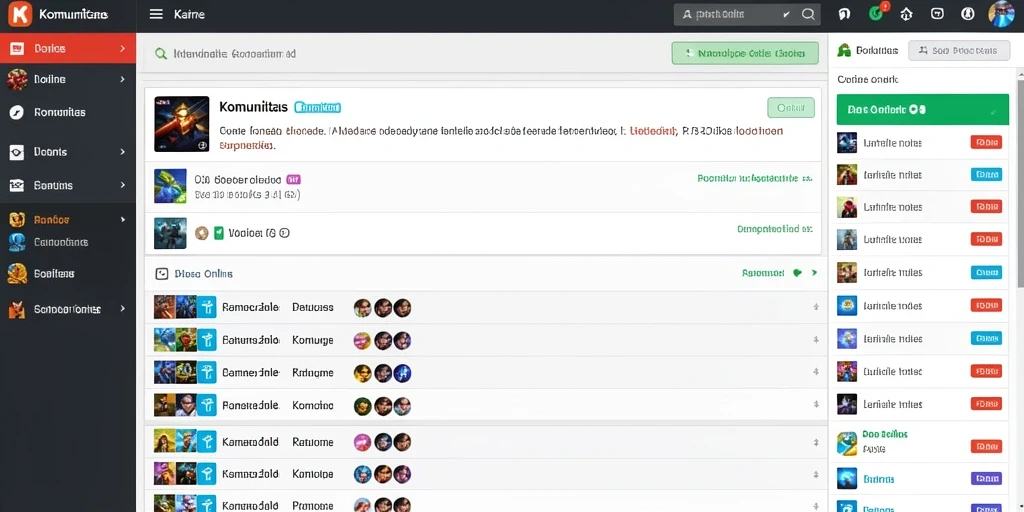
Task: Click the gray Soo Pdoo button
Action: coord(958,50)
